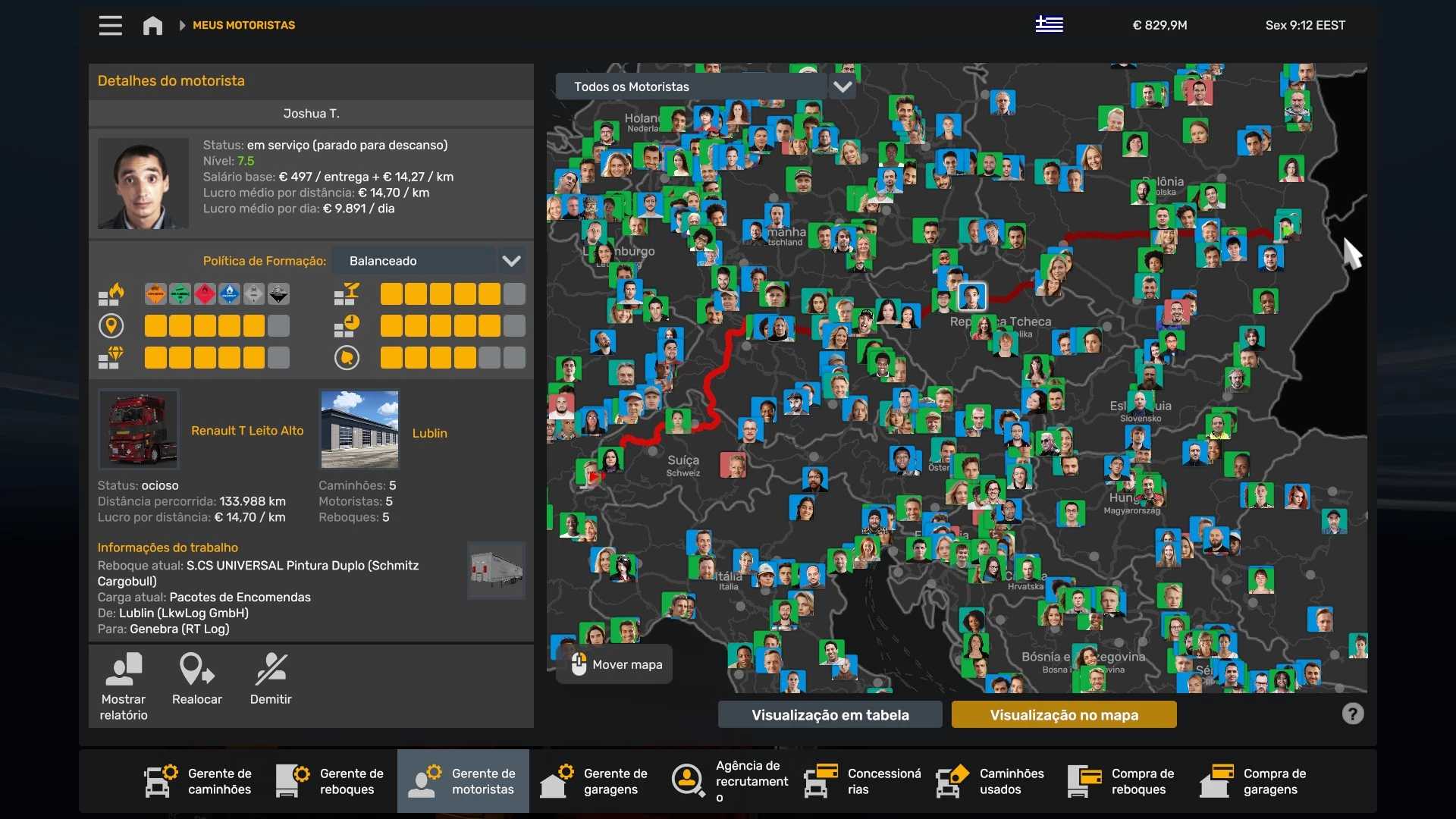This screenshot has width=1456, height=819.
Task: Click the home icon
Action: [152, 26]
